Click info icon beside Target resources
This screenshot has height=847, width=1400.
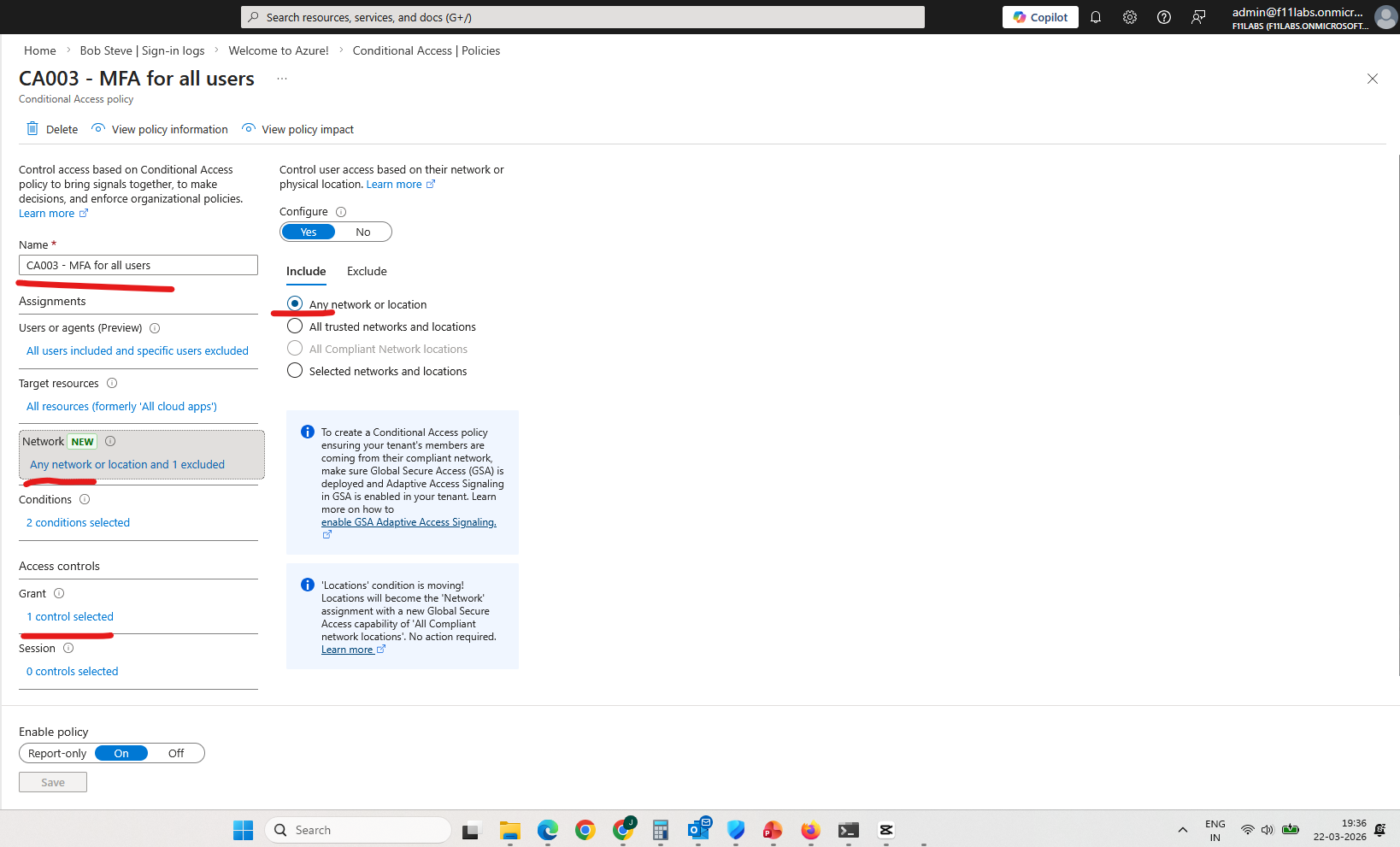[112, 384]
